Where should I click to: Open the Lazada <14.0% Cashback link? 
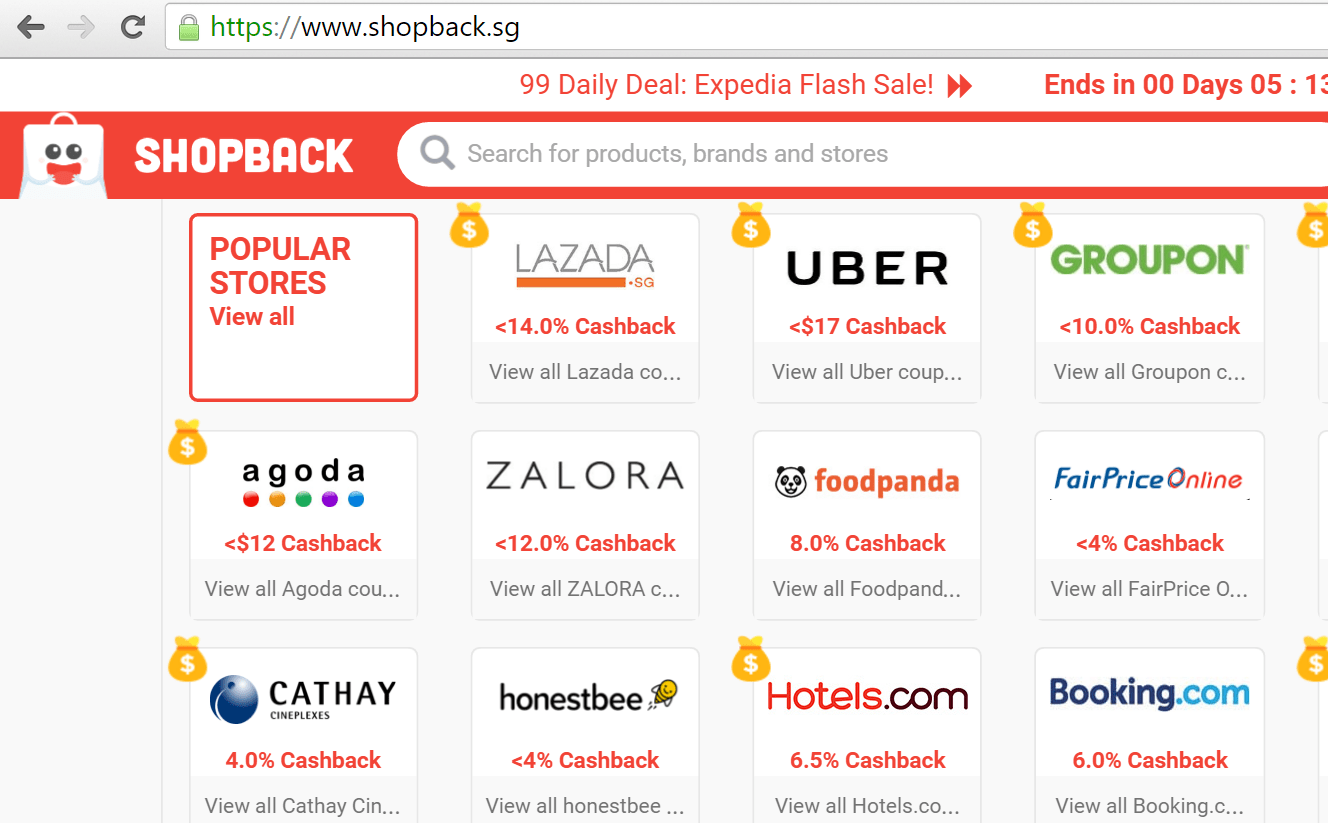[x=584, y=325]
